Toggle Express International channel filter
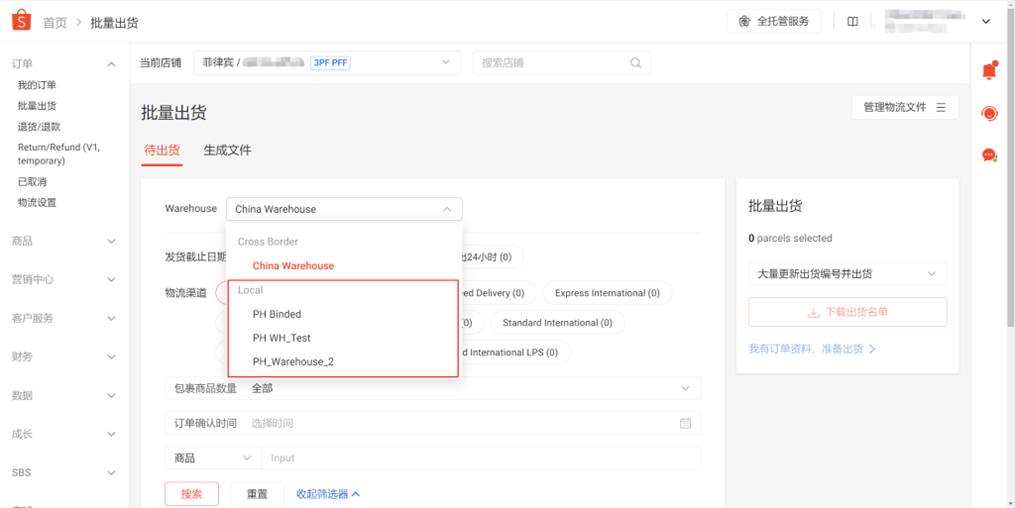The width and height of the screenshot is (1015, 508). coord(607,293)
